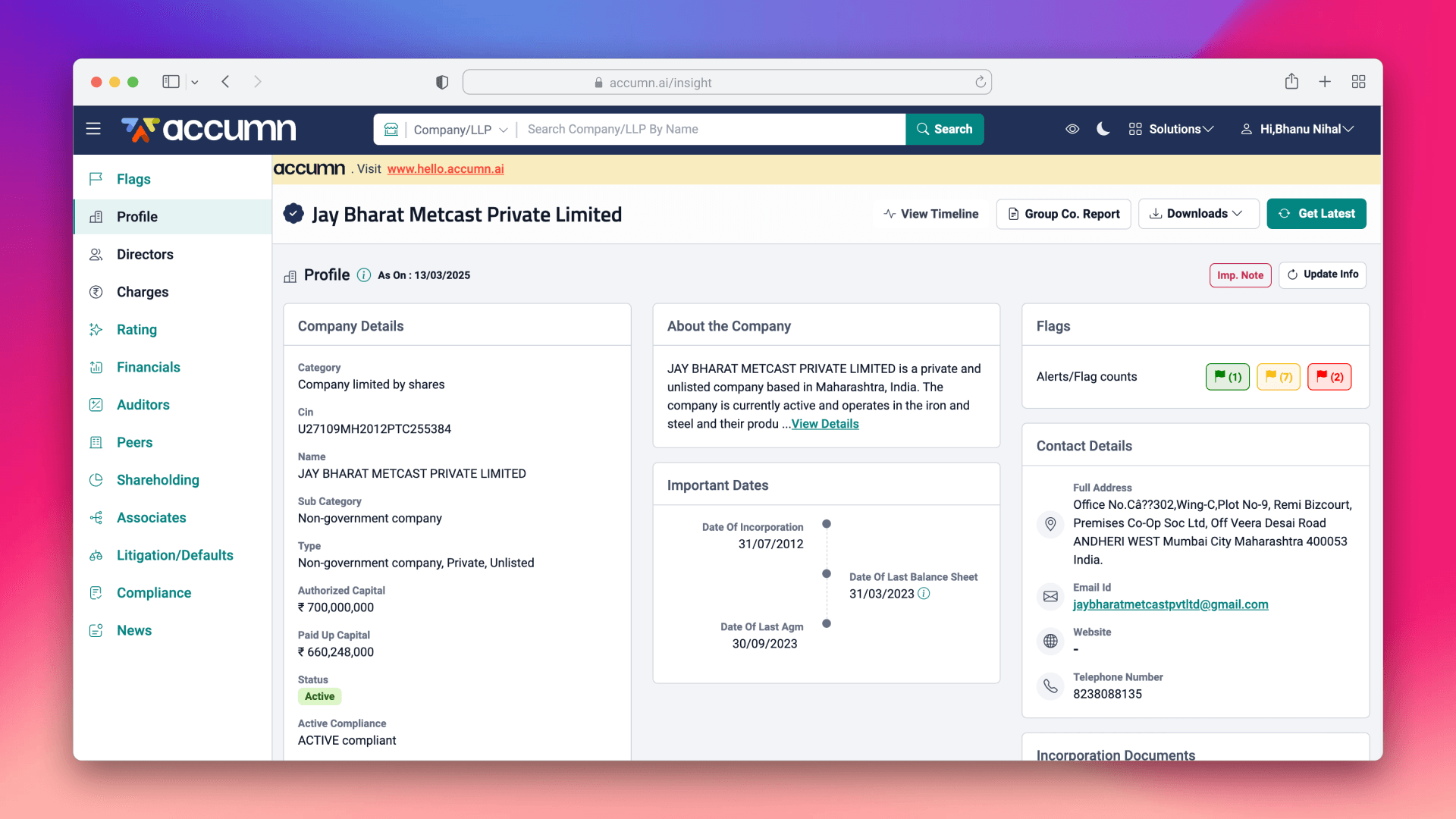Screen dimensions: 1456x819
Task: Click the Search Company/LLP By Name field
Action: tap(713, 129)
